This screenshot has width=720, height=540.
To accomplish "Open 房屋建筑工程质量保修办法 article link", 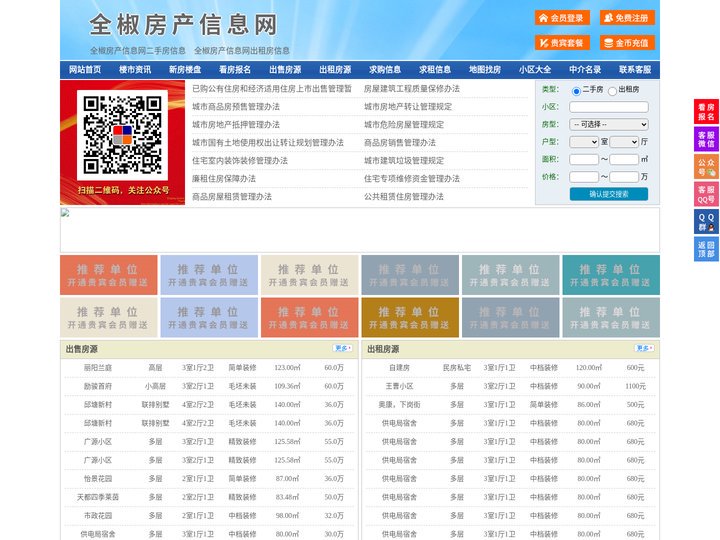I will [412, 89].
